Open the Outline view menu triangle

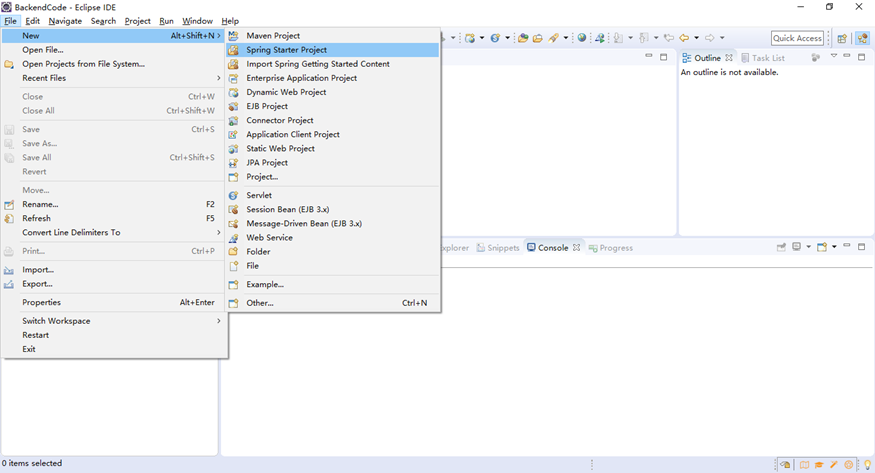pyautogui.click(x=834, y=56)
